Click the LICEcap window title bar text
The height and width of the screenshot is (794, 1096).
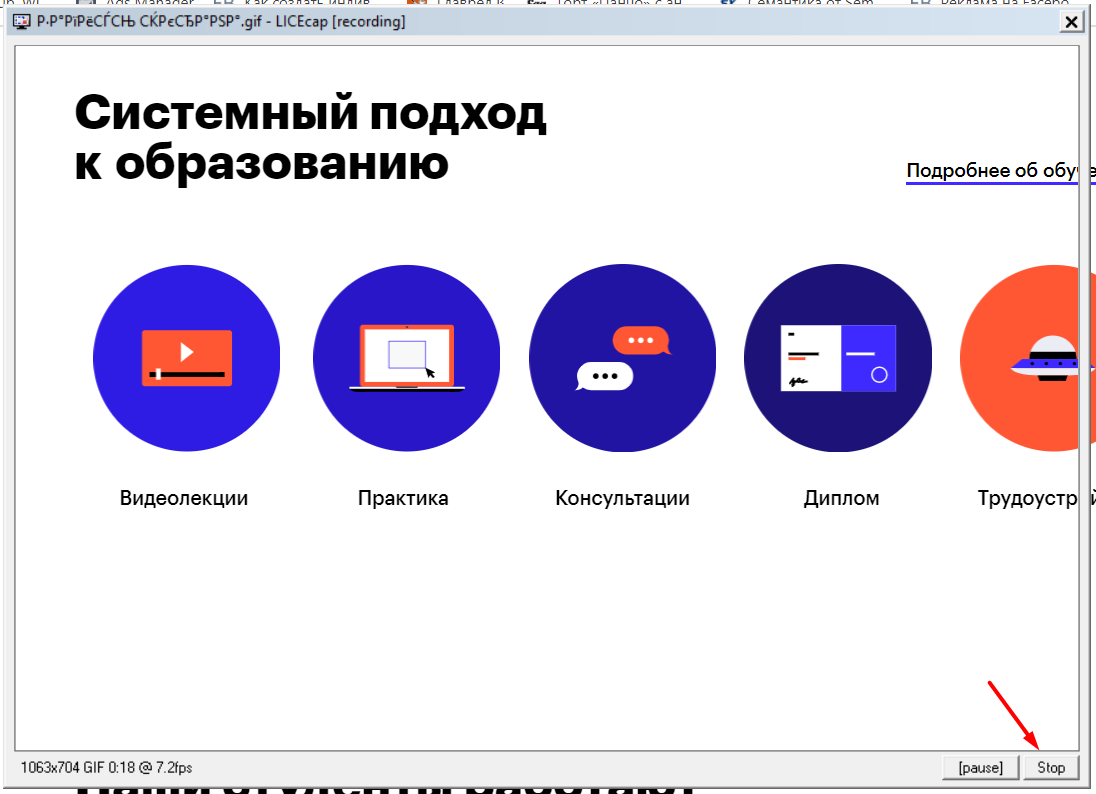(220, 21)
